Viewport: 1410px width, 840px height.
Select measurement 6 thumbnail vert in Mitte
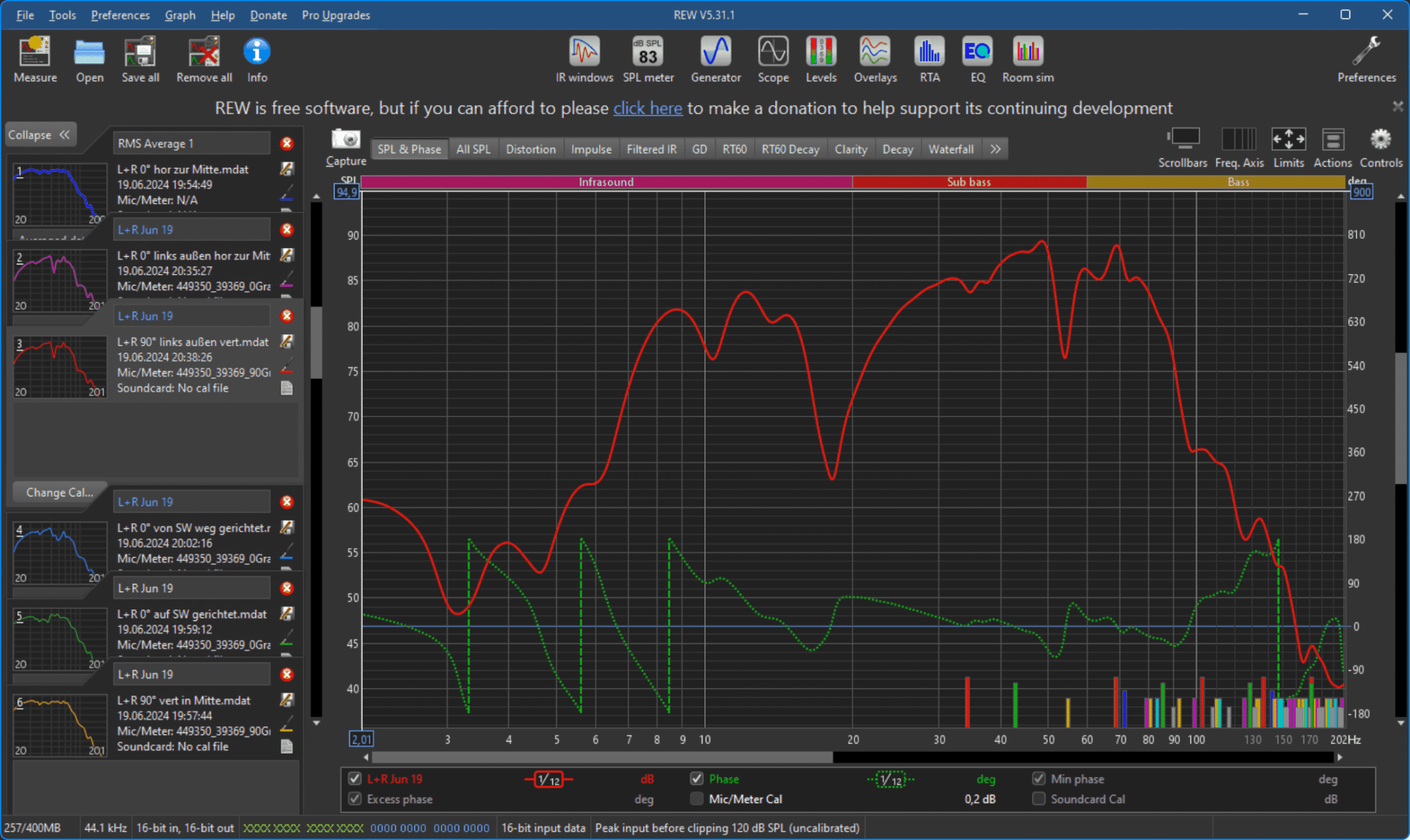coord(60,726)
